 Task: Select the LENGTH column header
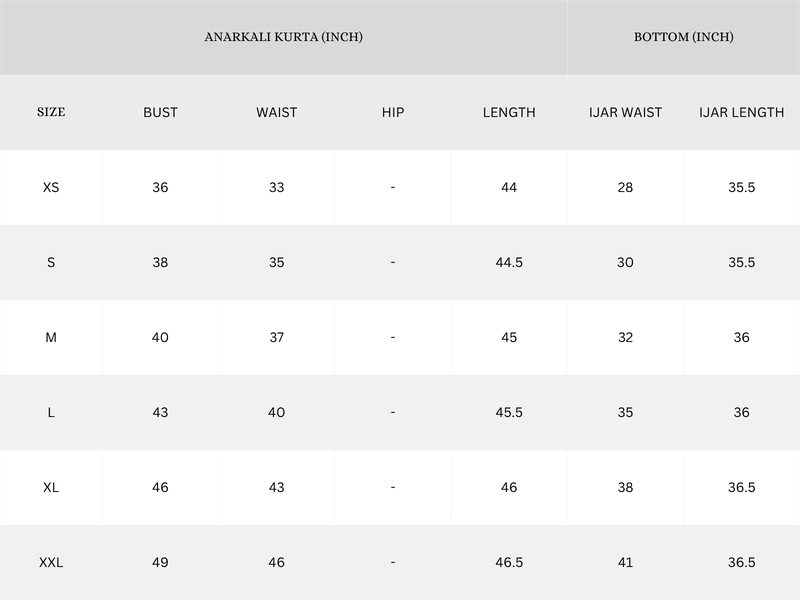click(509, 112)
